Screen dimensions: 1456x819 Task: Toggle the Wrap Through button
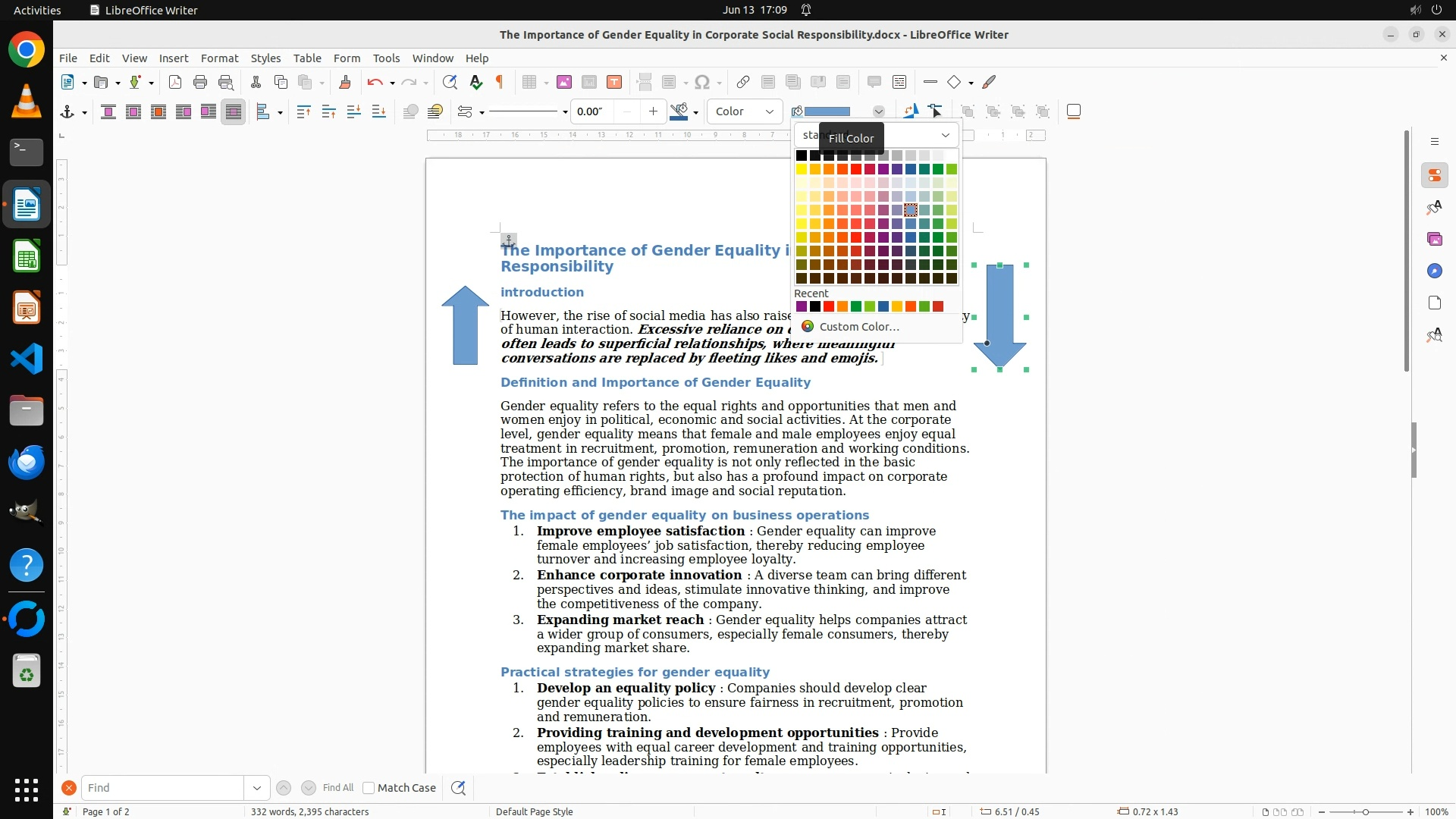[234, 111]
